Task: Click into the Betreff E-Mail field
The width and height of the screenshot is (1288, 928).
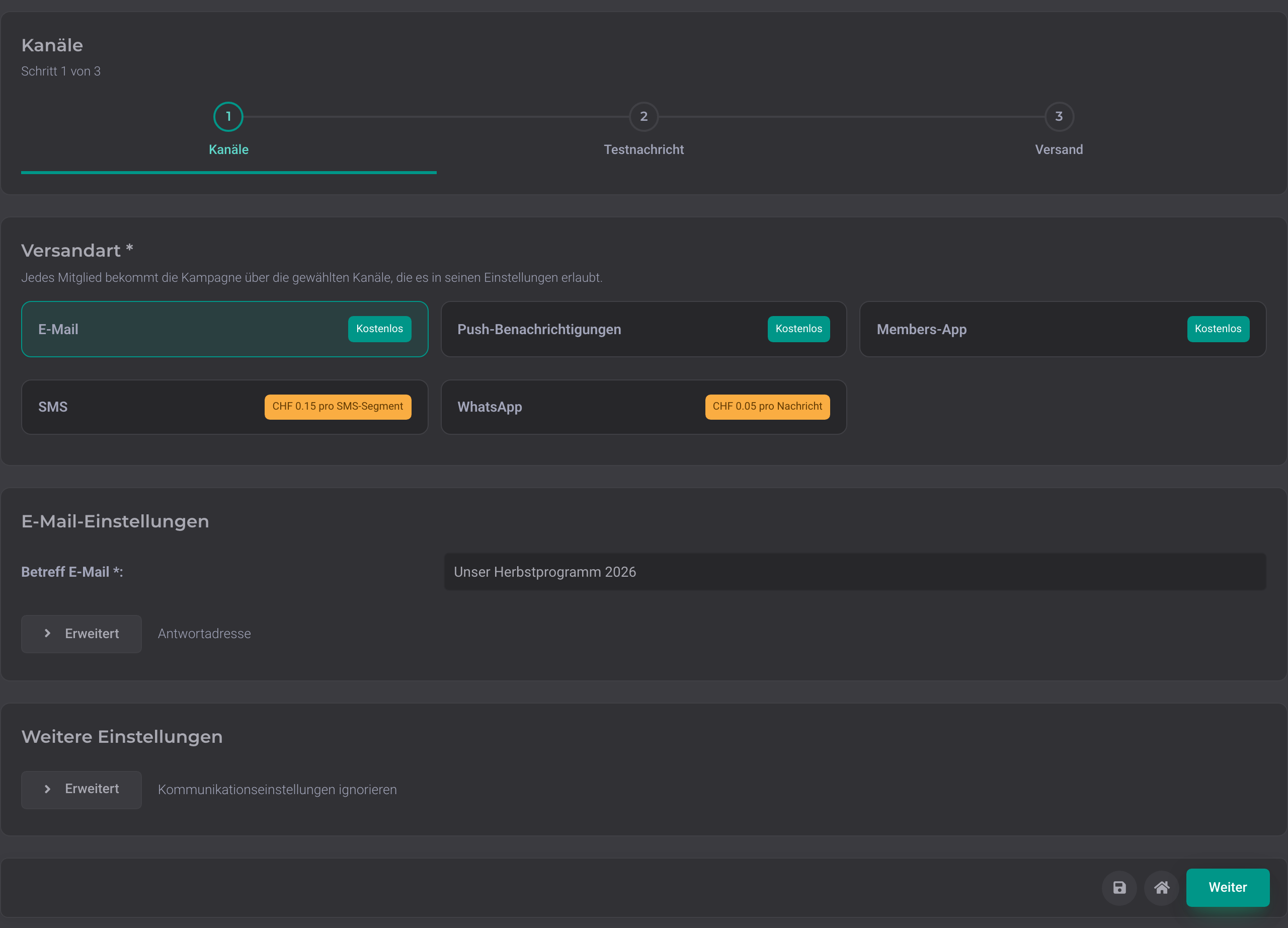Action: 855,571
